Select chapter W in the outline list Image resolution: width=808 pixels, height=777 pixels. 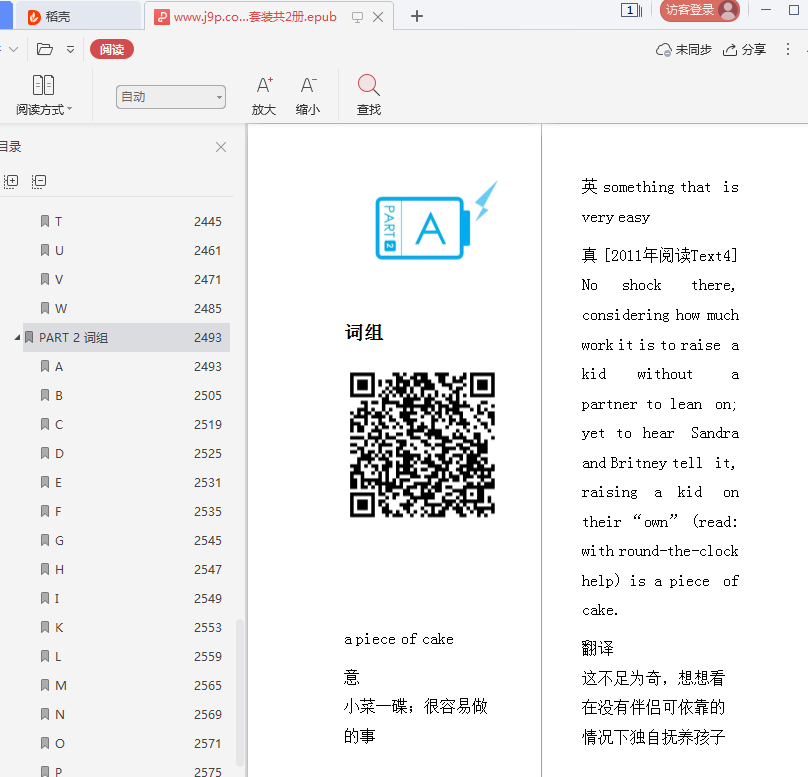[60, 308]
